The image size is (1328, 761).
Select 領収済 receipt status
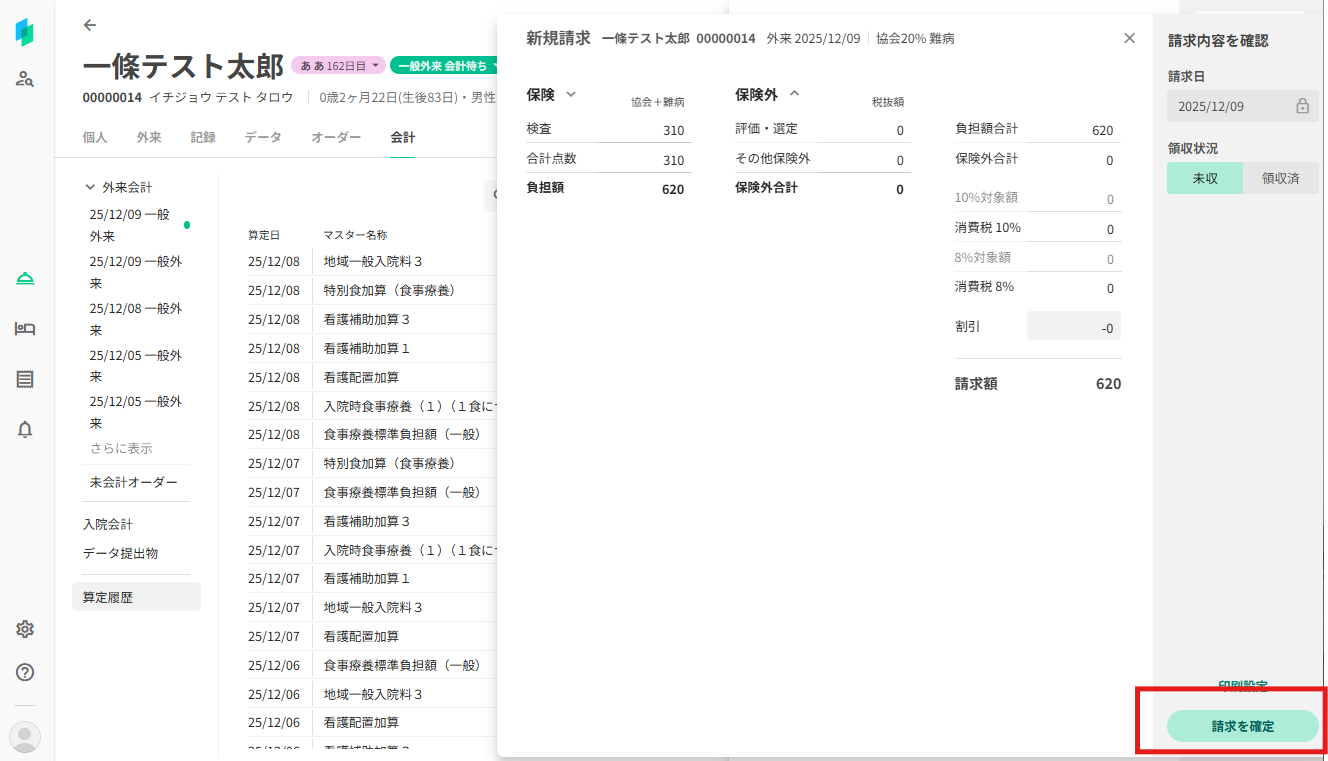(x=1280, y=178)
